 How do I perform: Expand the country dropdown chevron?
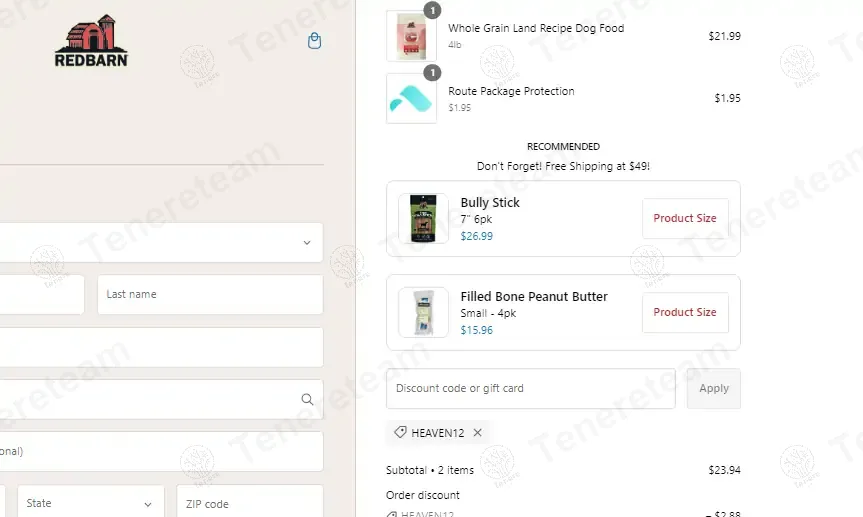coord(307,243)
